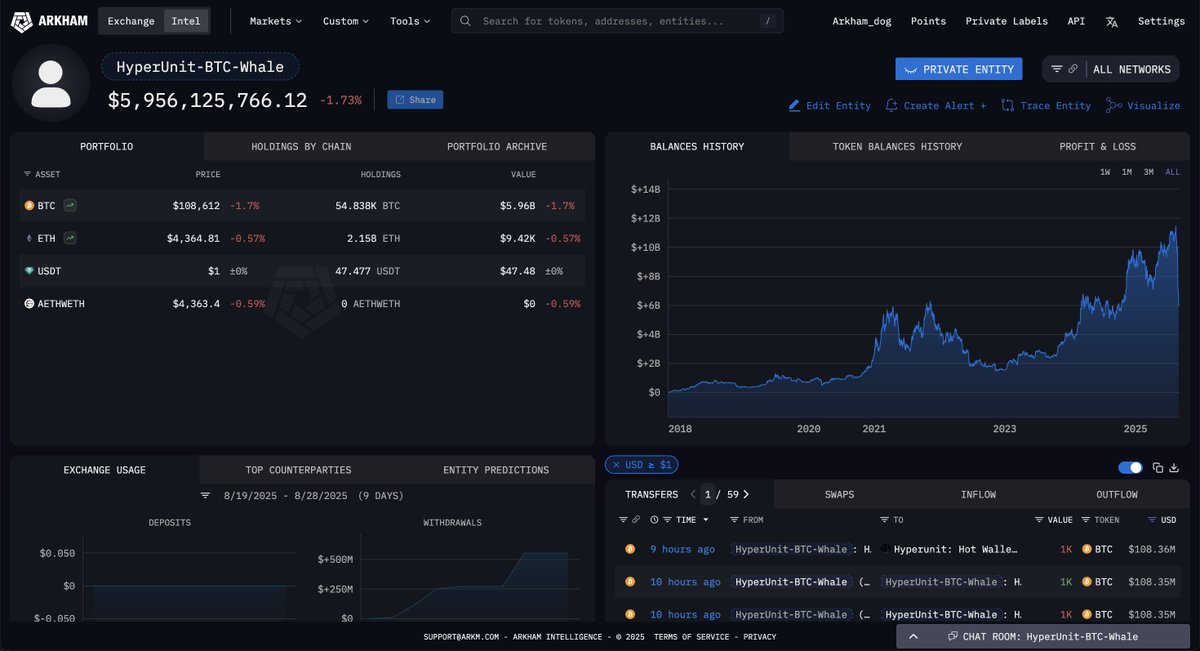The image size is (1200, 651).
Task: Show the Inflow tab
Action: 978,494
